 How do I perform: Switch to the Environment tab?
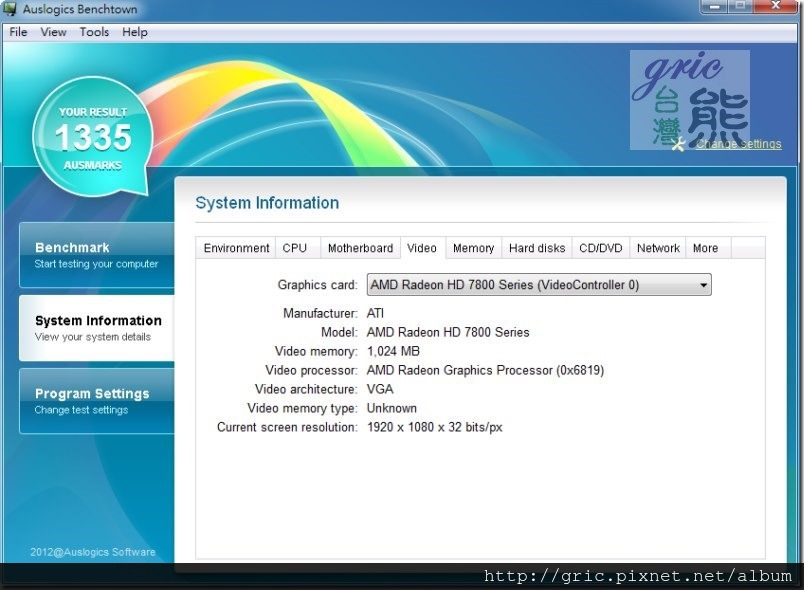click(x=236, y=248)
